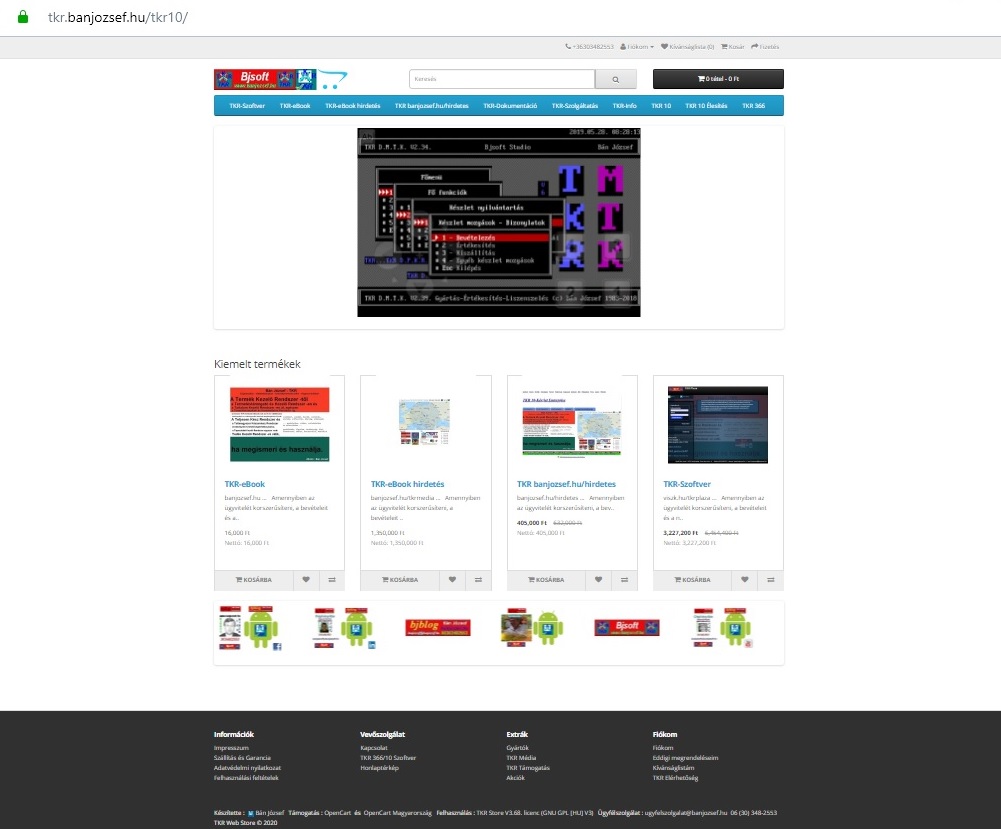Screen dimensions: 1001x829
Task: Open the TKR banjozsef.hu/hirdetes product title link
Action: [566, 484]
